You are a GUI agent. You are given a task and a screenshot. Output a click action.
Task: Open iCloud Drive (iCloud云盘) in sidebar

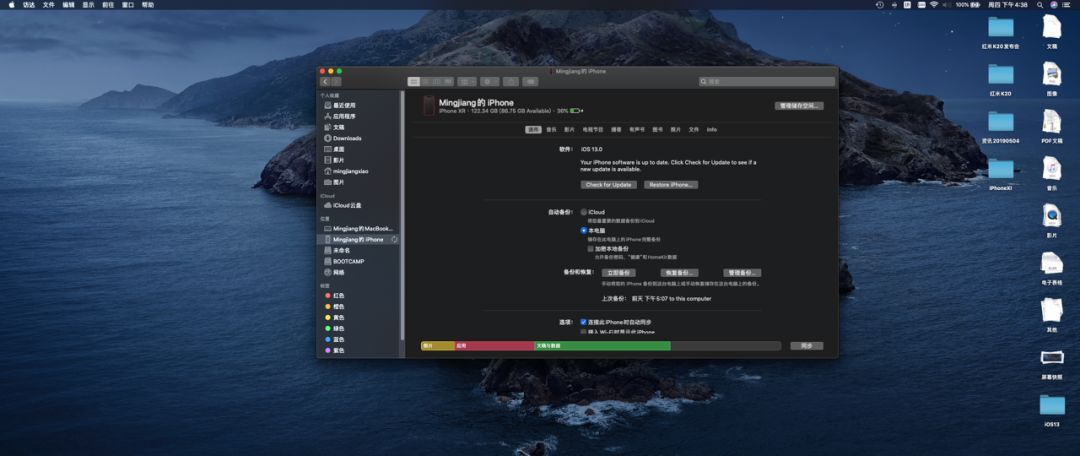(x=348, y=205)
